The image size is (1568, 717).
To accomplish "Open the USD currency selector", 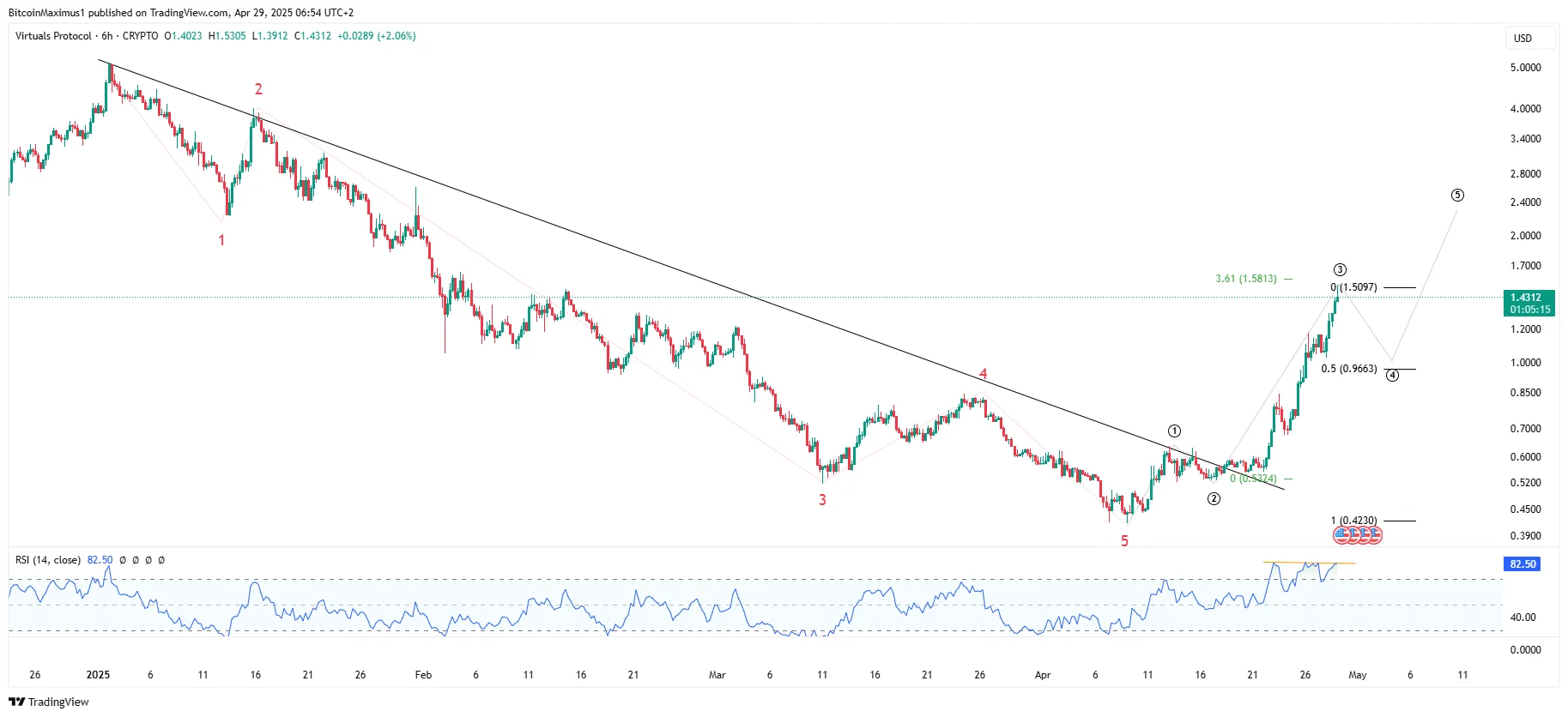I will coord(1532,38).
